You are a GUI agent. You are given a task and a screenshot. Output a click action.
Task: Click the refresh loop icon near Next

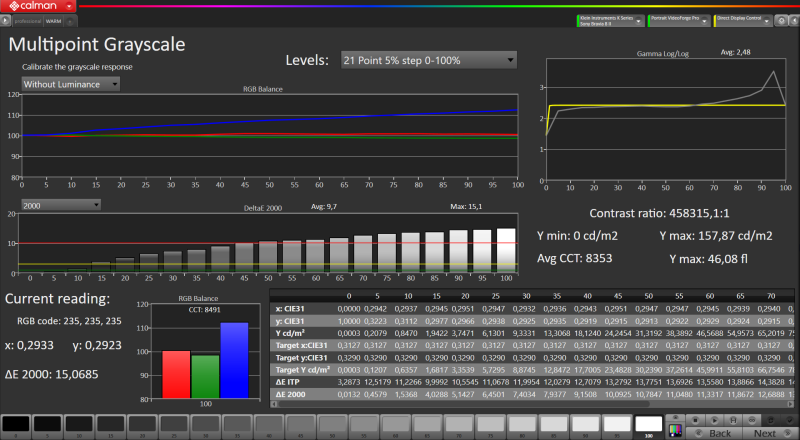click(770, 420)
